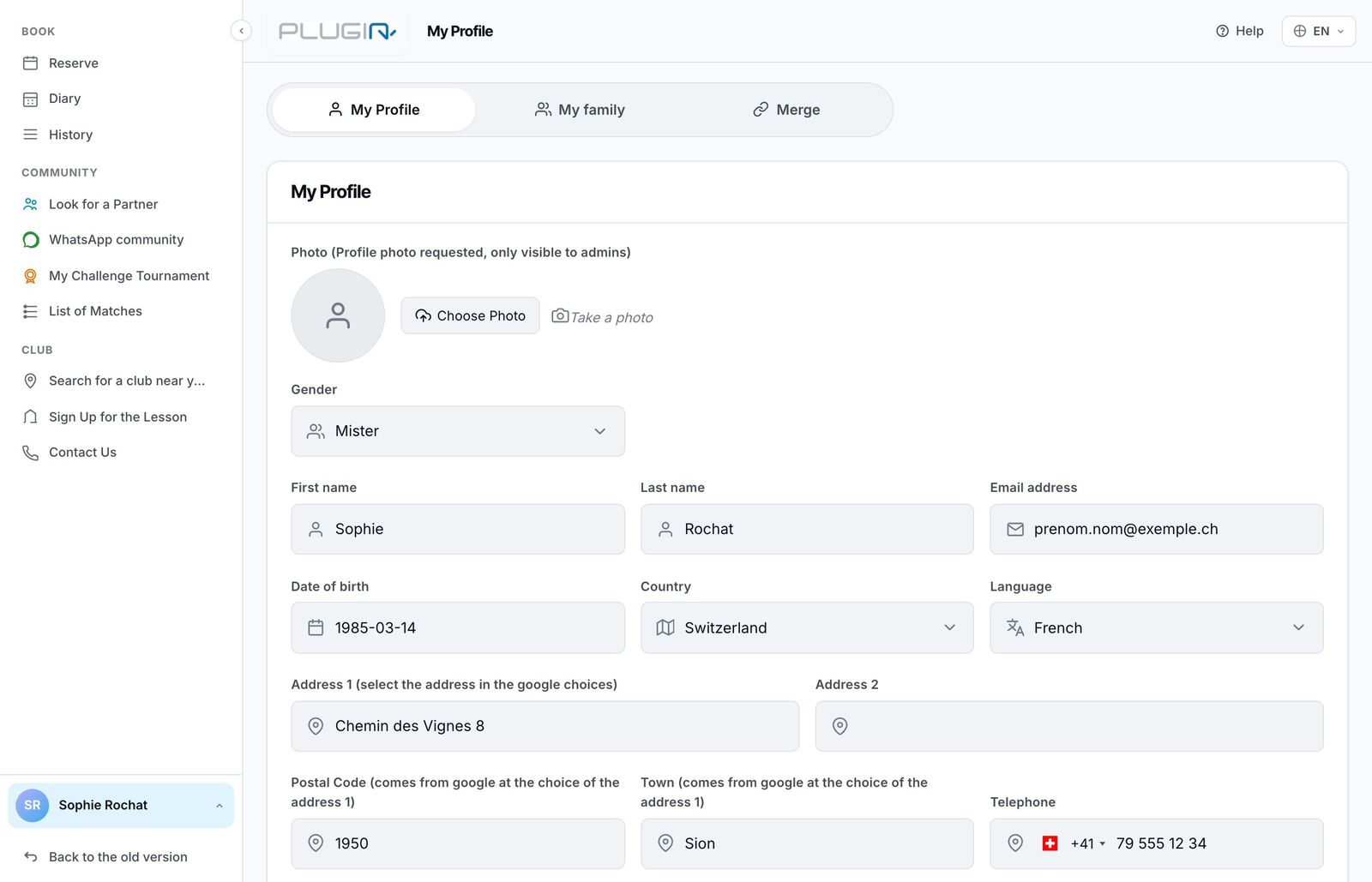Click the club search map pin icon
The height and width of the screenshot is (882, 1372).
click(30, 381)
